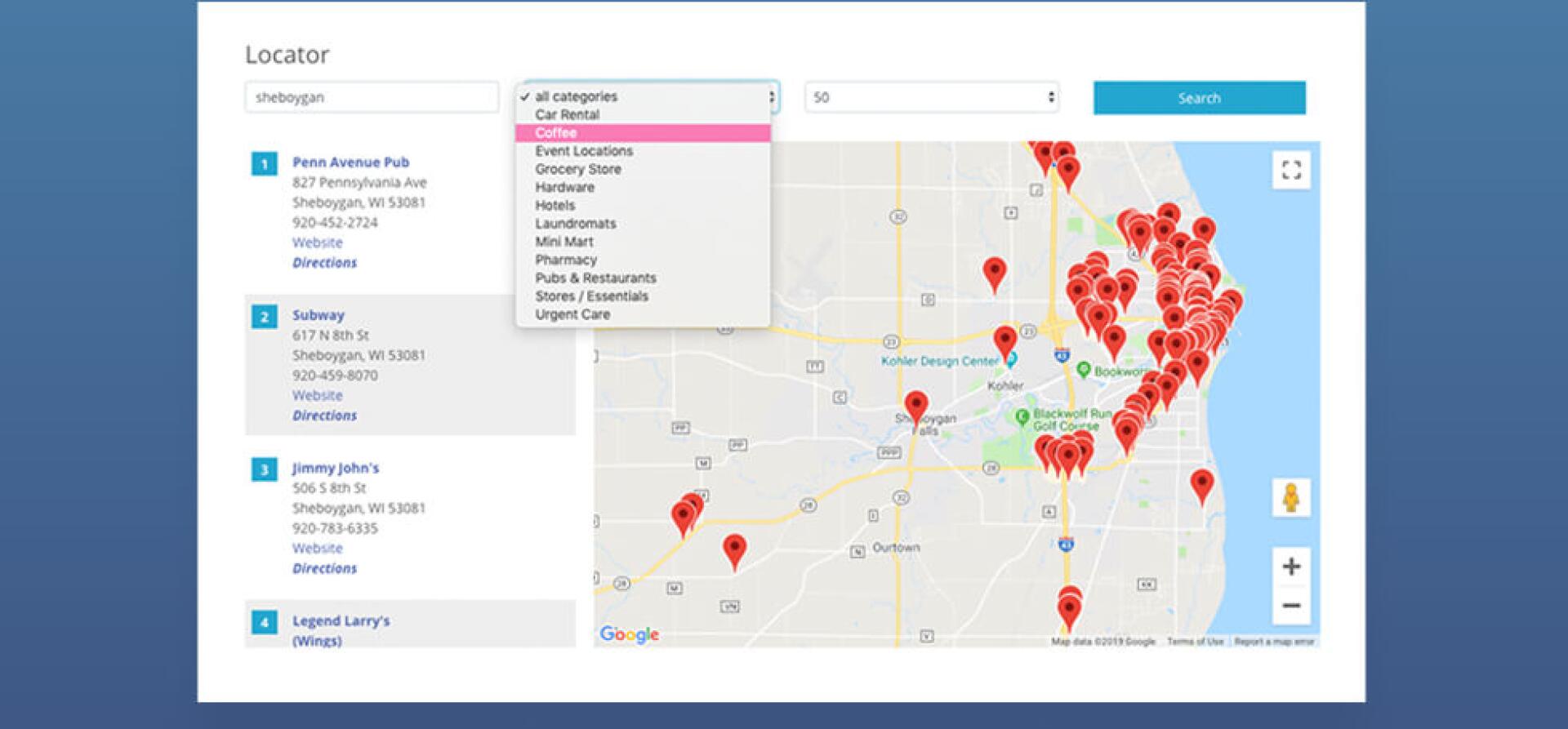Choose Pharmacy from the list
Screen dimensions: 1568x729
pyautogui.click(x=643, y=260)
